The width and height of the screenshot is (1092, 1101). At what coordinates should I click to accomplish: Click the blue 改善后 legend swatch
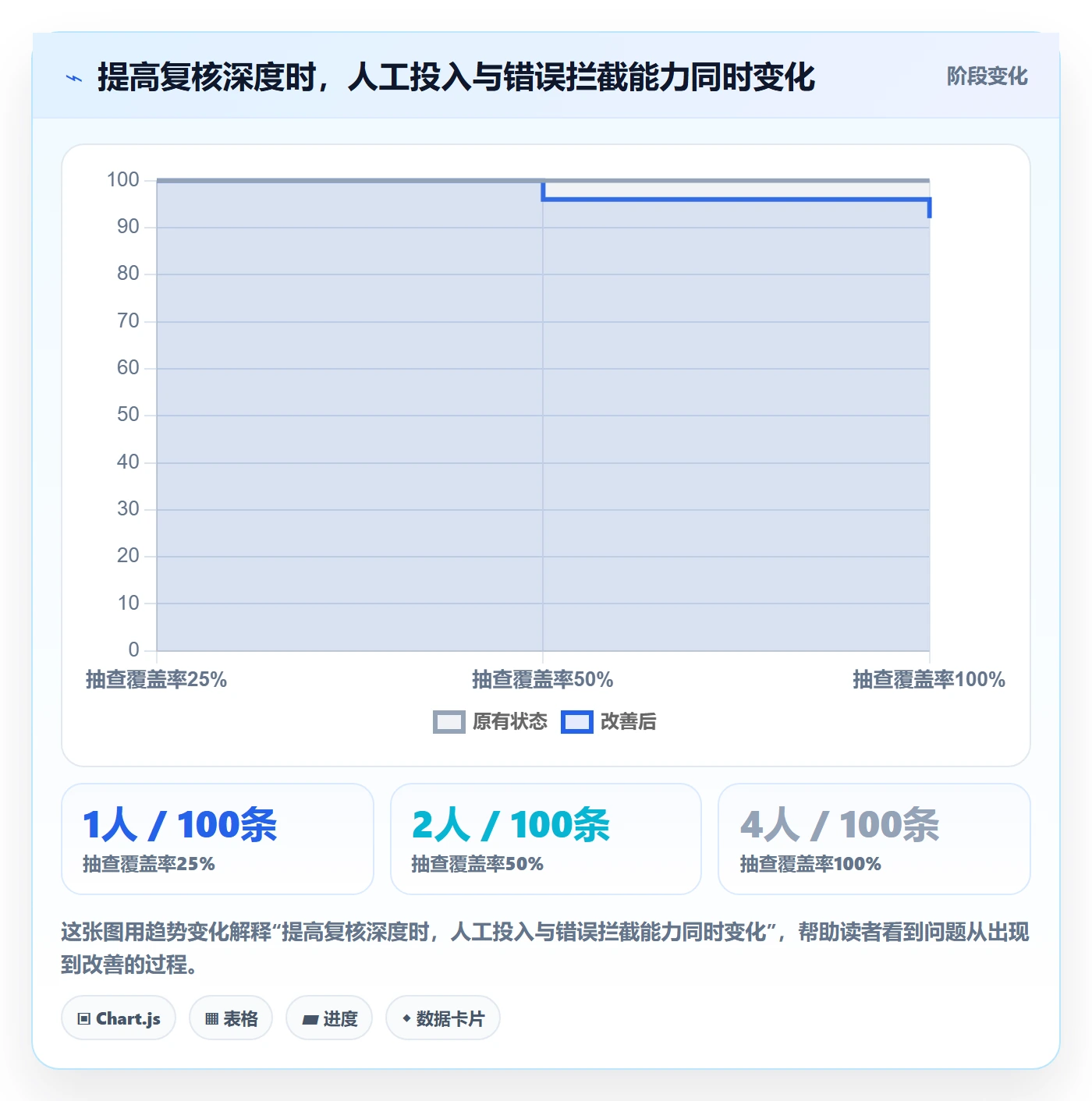coord(577,722)
